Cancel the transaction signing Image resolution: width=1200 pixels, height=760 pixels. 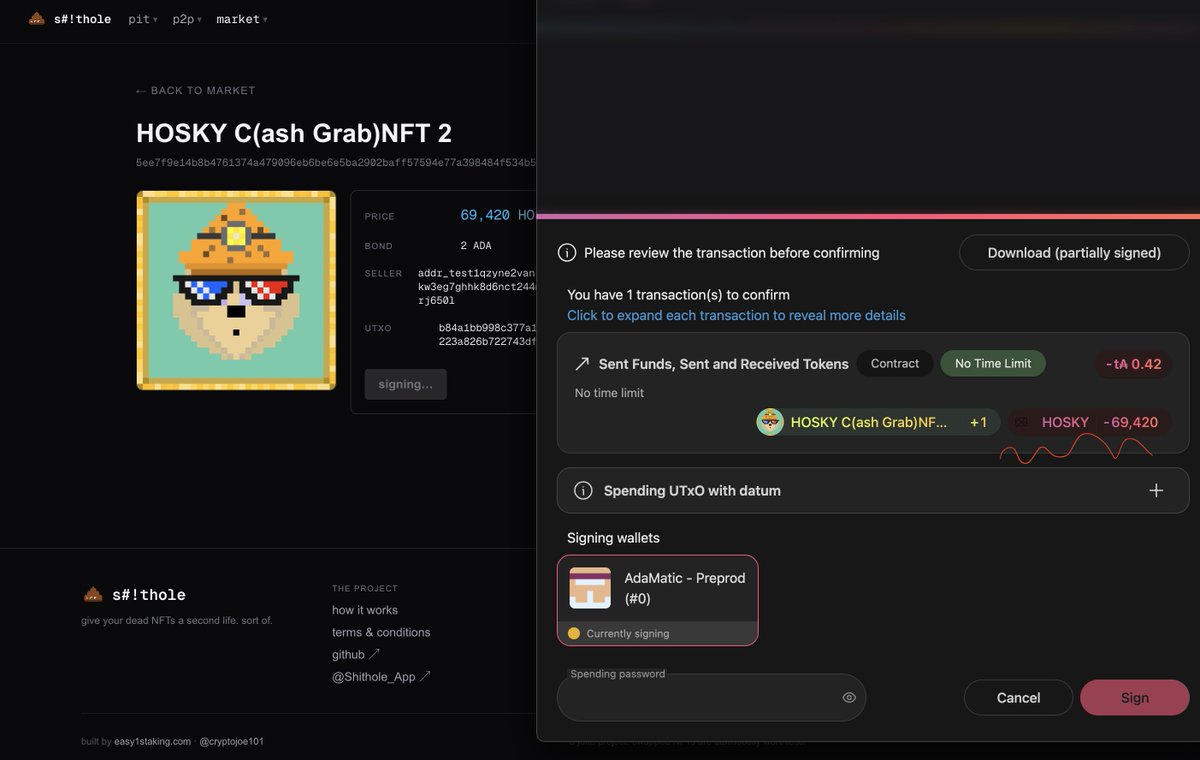(1018, 698)
